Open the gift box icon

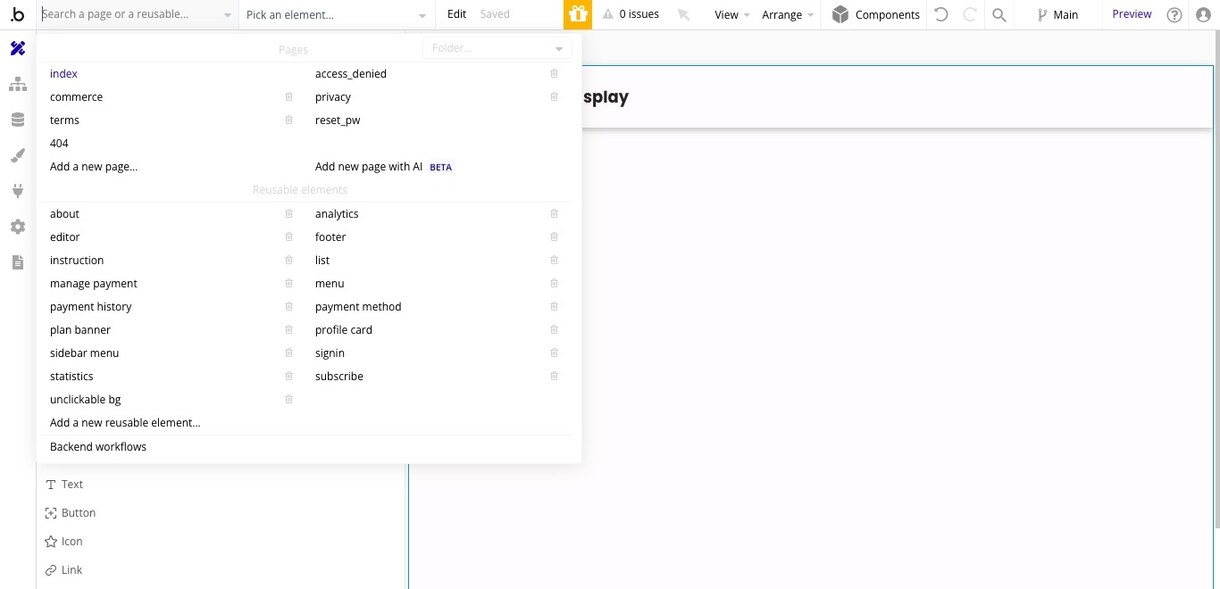coord(578,14)
